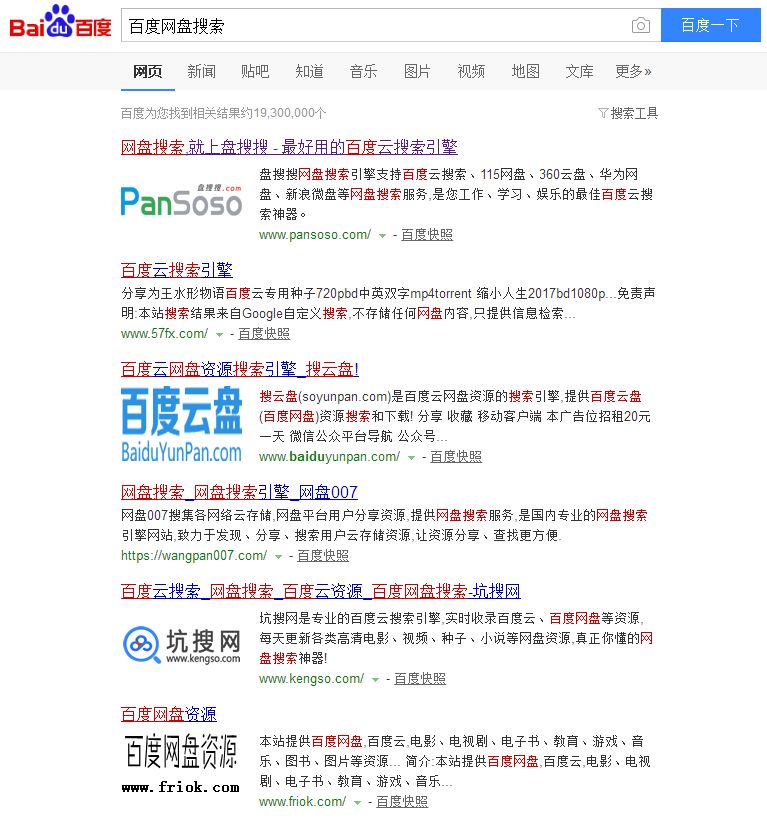Click the filter funnel icon beside 搜索工具
The height and width of the screenshot is (825, 767).
(x=603, y=113)
